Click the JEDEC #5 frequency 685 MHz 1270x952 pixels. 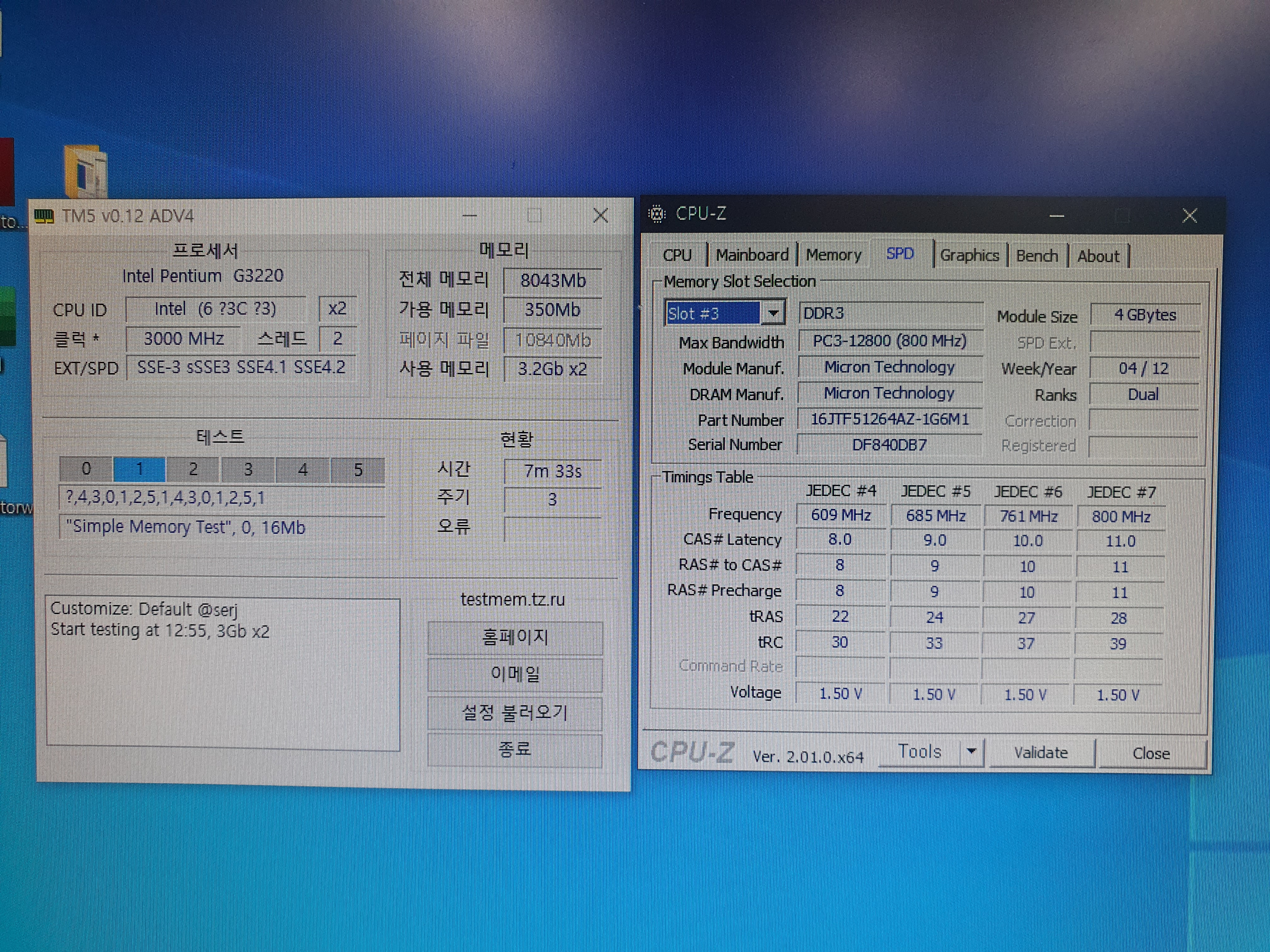coord(935,516)
